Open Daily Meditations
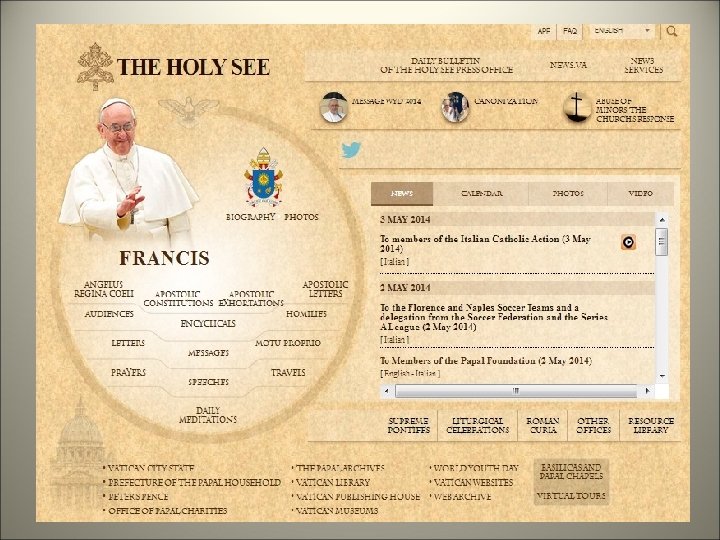 [x=208, y=415]
